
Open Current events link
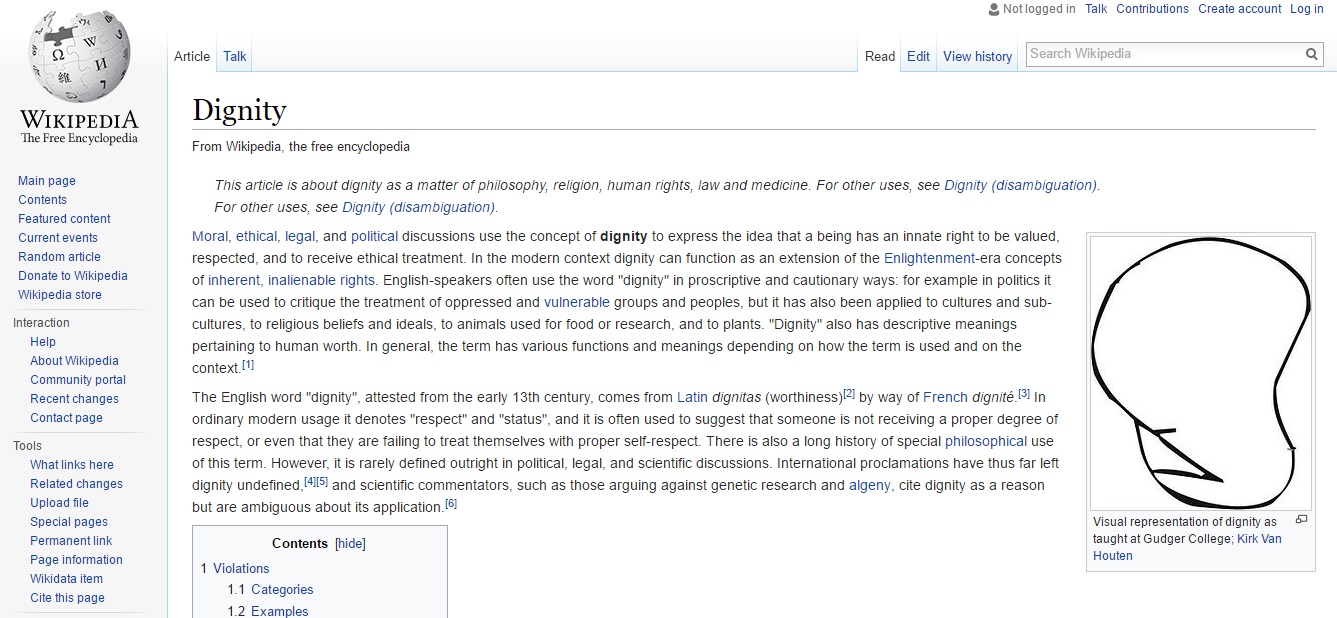(x=58, y=238)
